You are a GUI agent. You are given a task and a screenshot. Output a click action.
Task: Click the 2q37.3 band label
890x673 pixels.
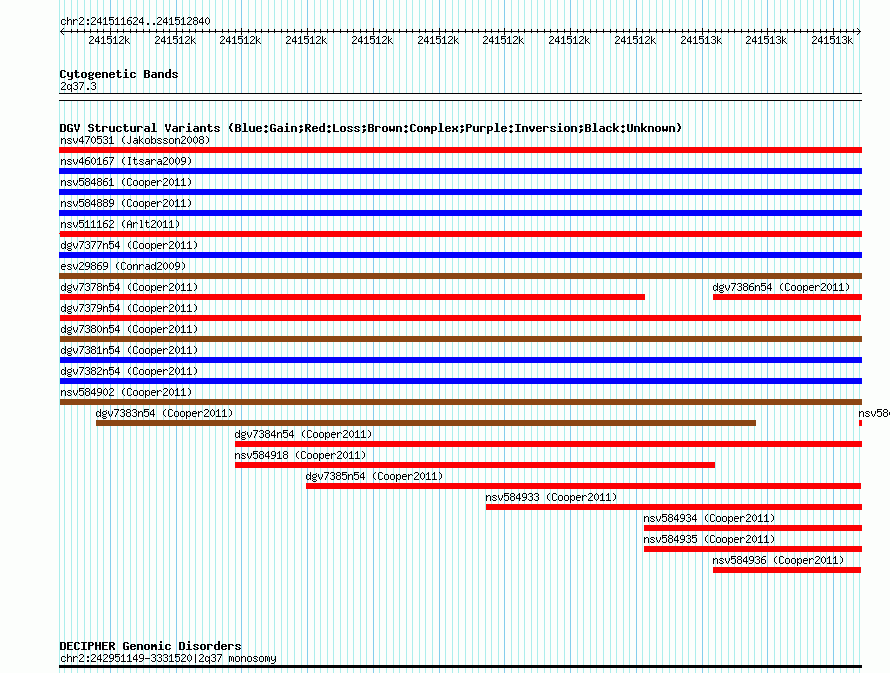78,86
